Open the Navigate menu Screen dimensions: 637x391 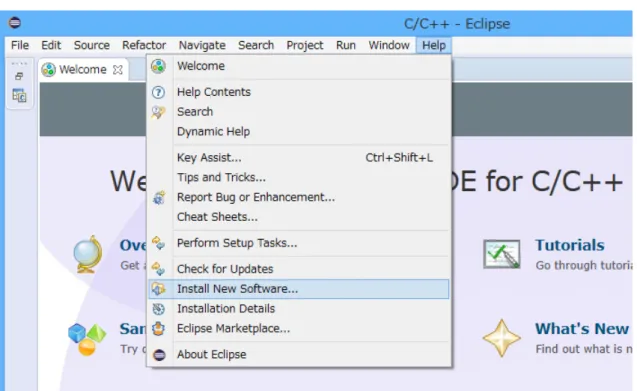202,45
